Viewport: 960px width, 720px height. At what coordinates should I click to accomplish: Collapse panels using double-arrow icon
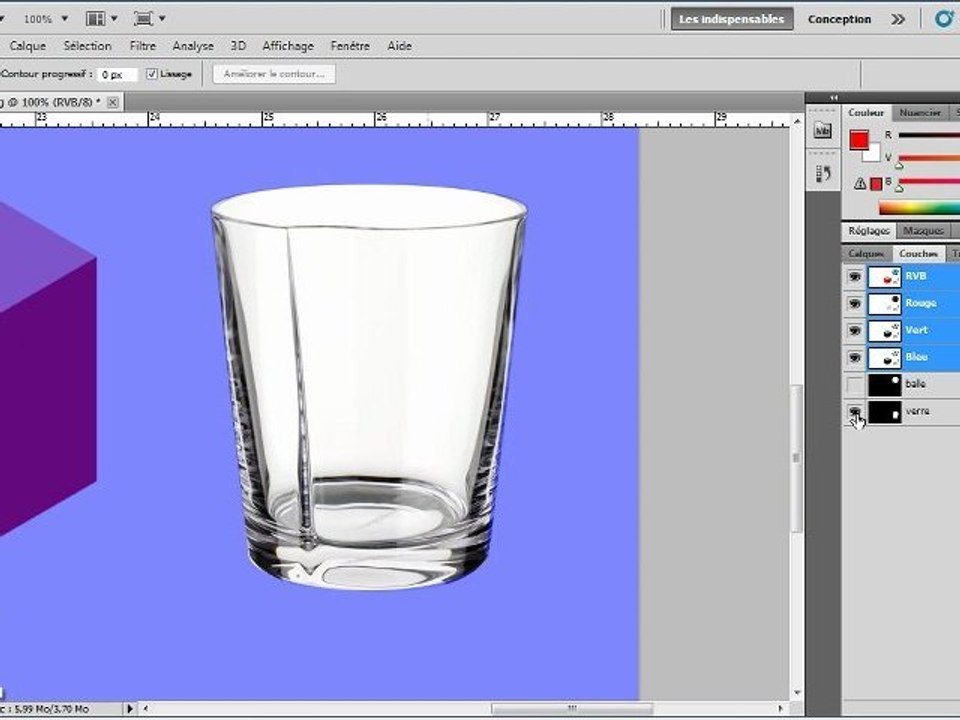tap(833, 98)
